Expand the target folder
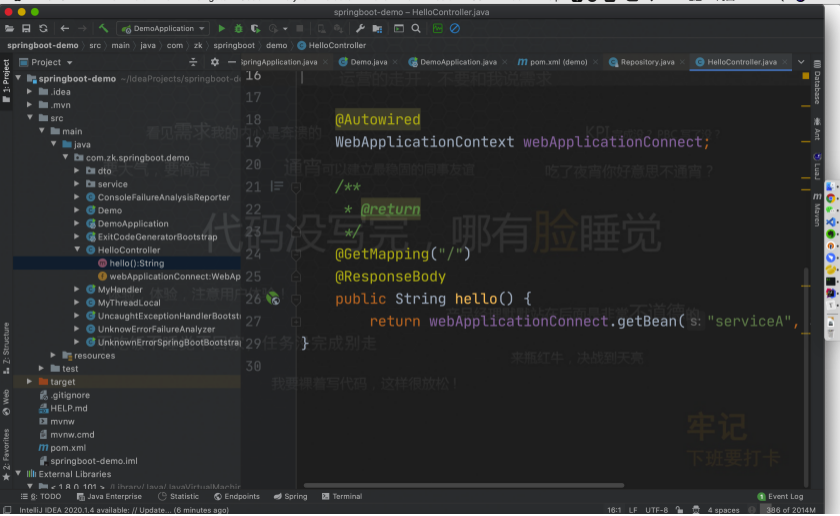Viewport: 840px width, 516px height. 29,382
